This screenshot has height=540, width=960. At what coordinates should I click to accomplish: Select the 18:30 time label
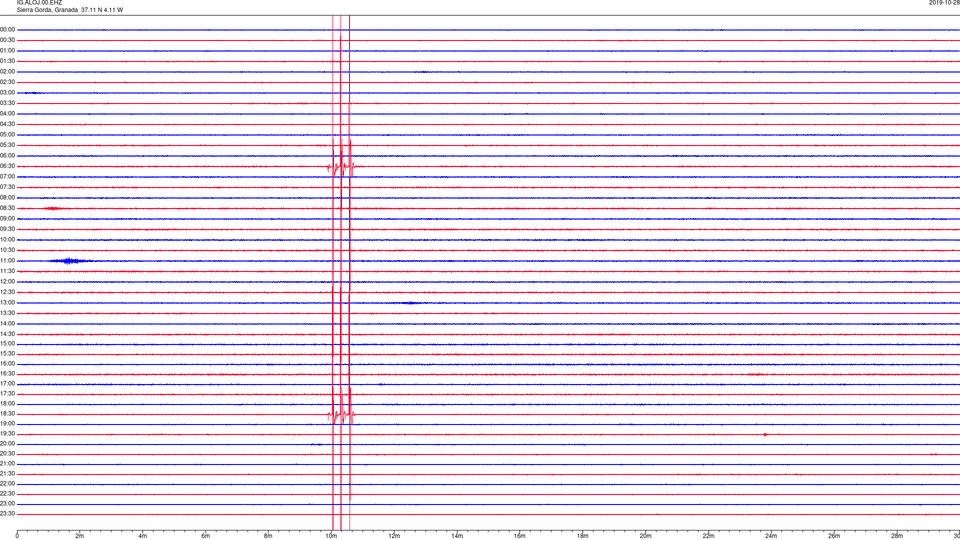click(x=7, y=414)
